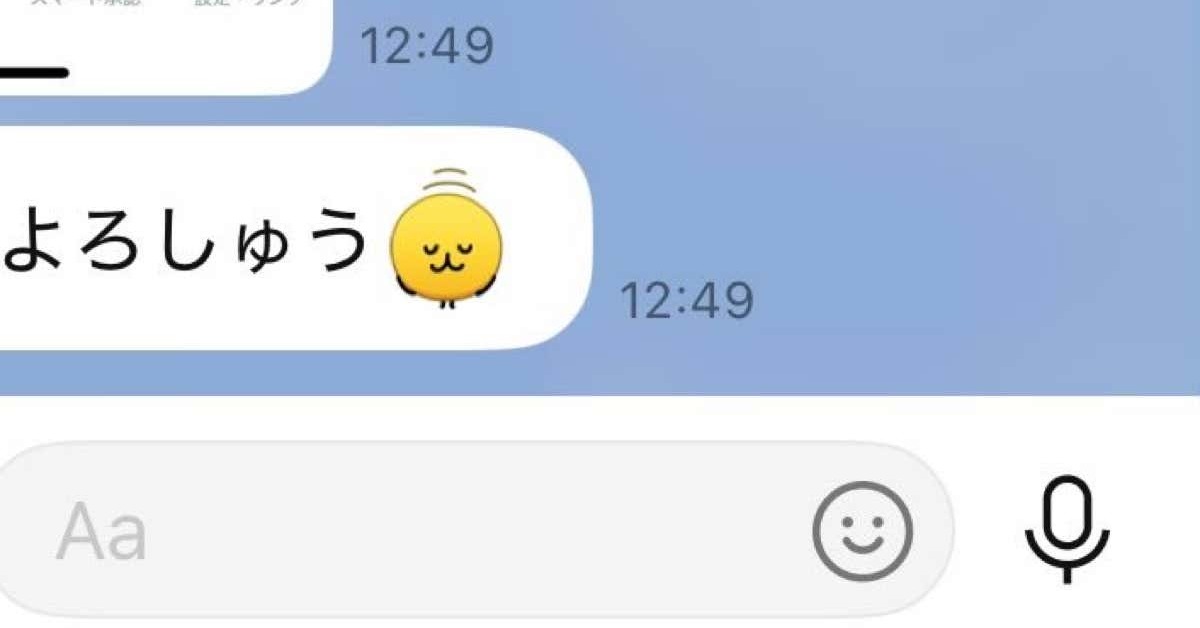This screenshot has height=628, width=1200.
Task: Click the Aa placeholder text
Action: (x=101, y=534)
